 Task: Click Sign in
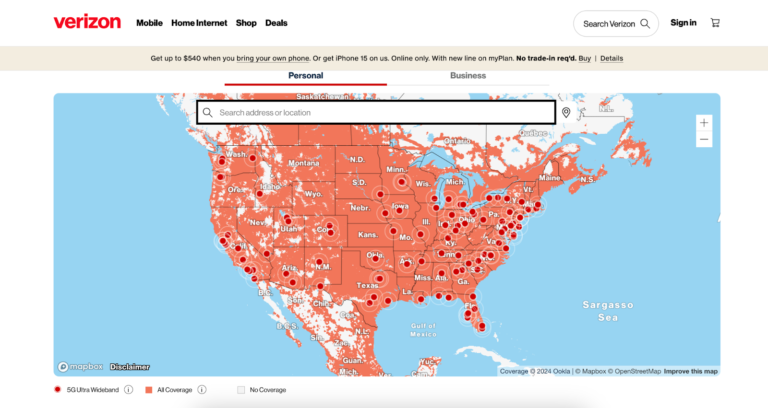[684, 22]
